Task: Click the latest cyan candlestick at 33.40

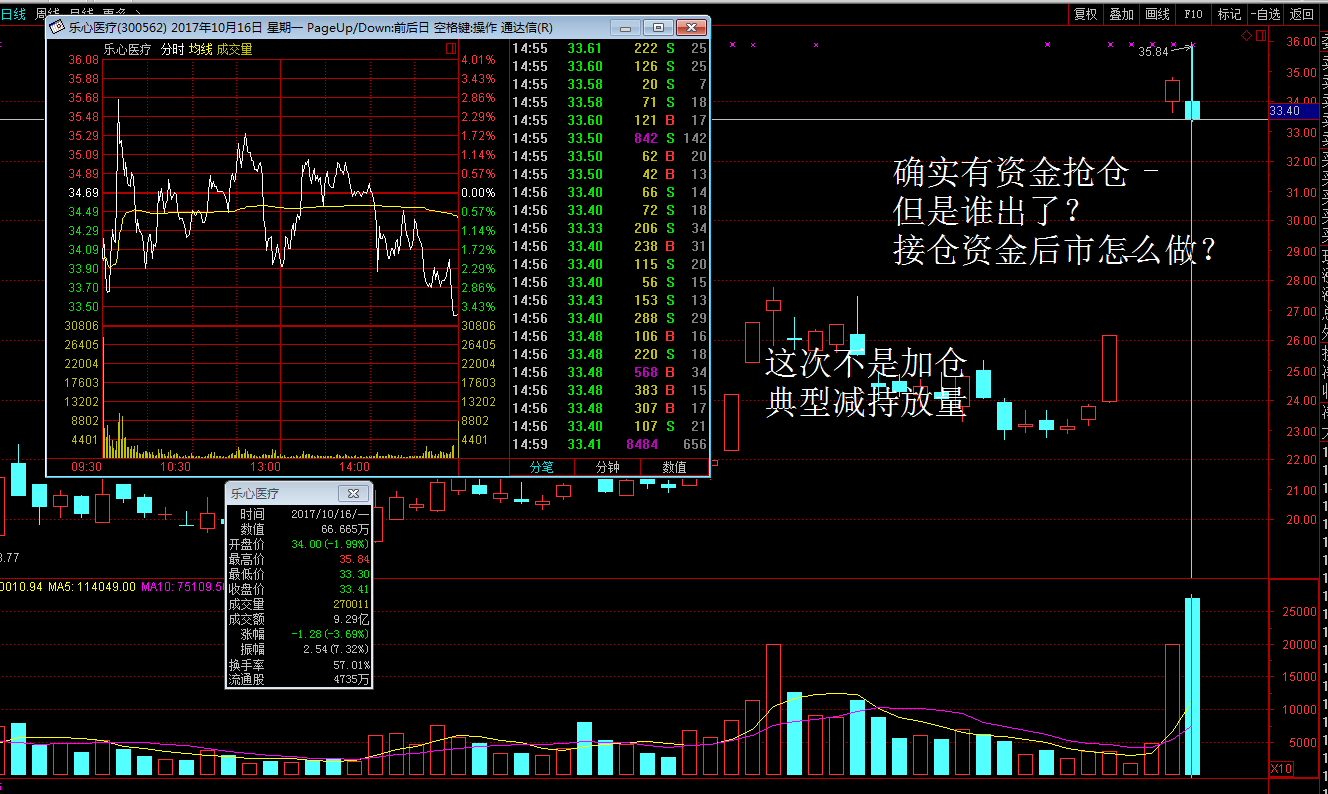Action: tap(1192, 110)
